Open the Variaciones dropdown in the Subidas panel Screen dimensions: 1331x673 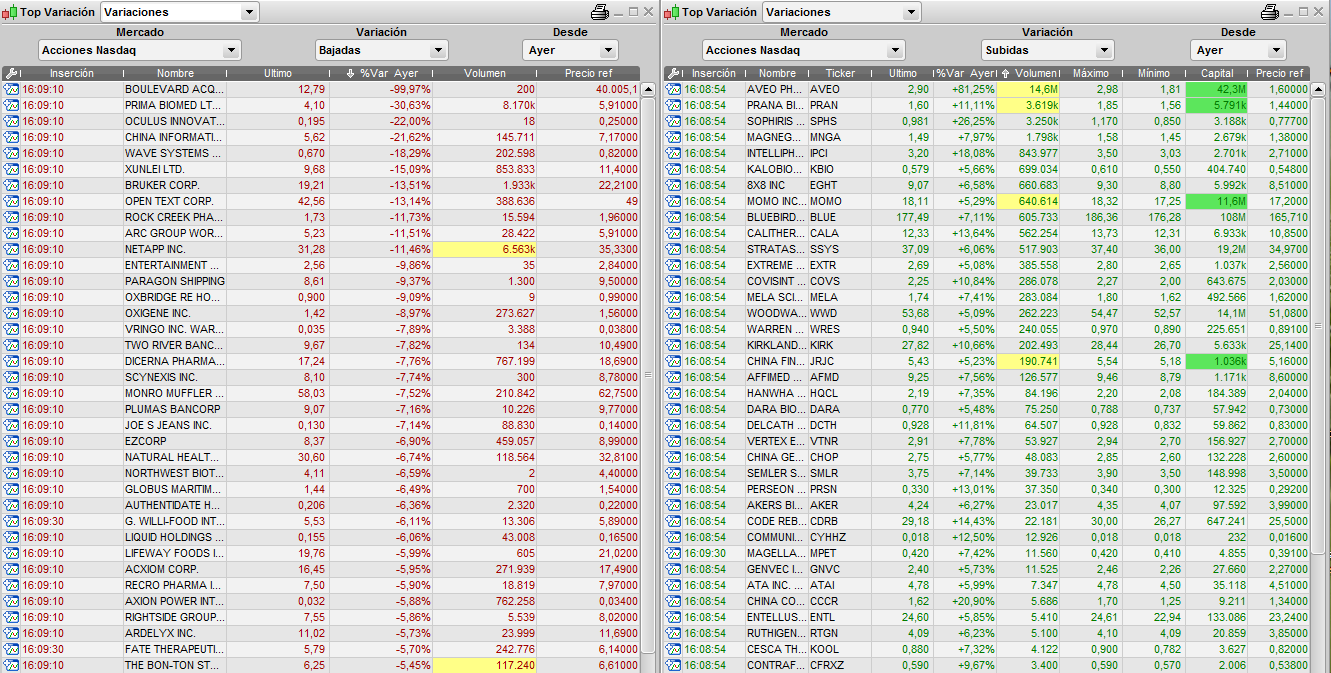pos(841,12)
